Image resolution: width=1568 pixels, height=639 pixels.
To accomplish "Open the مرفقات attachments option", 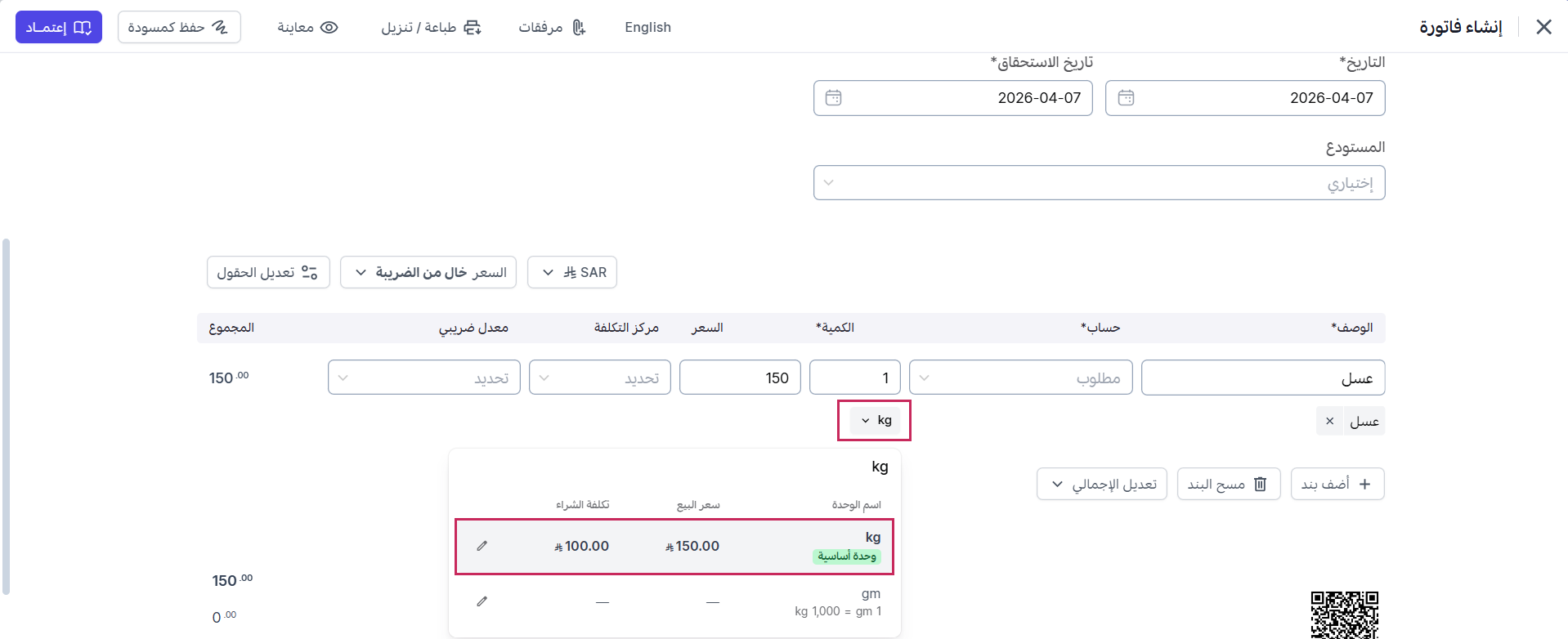I will pyautogui.click(x=552, y=27).
